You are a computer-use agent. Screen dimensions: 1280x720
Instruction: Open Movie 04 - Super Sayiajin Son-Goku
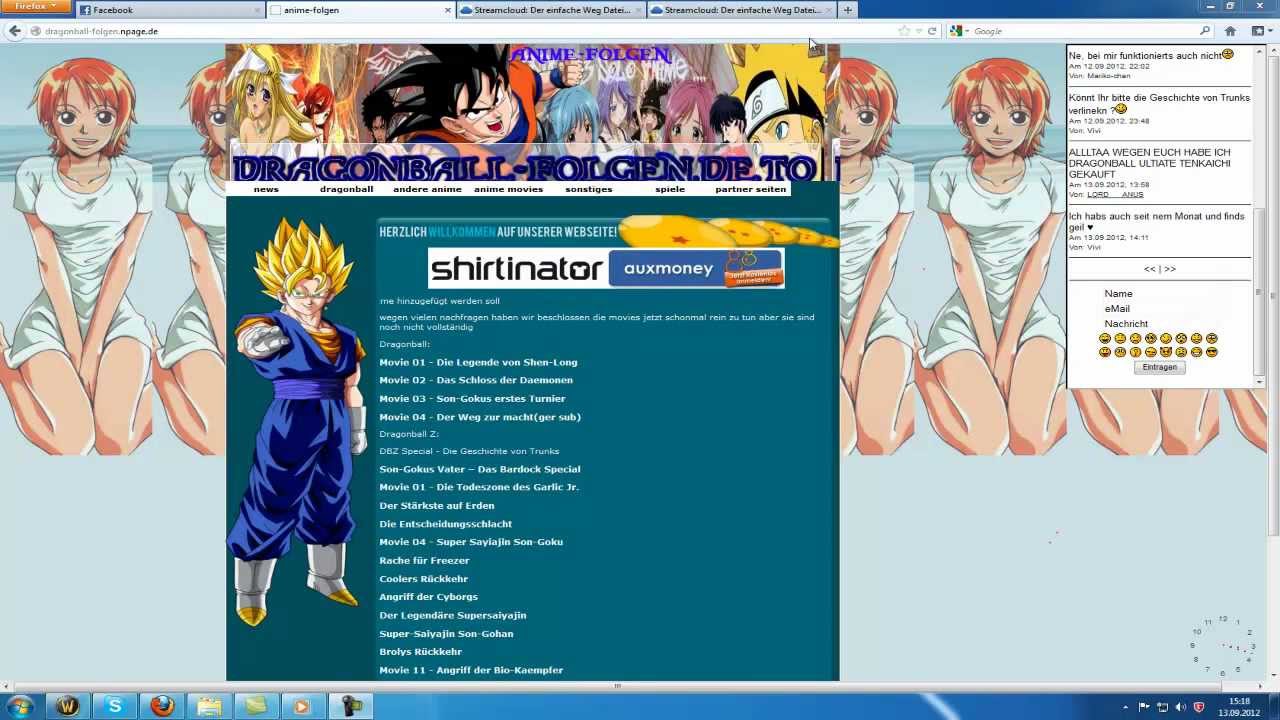coord(471,542)
